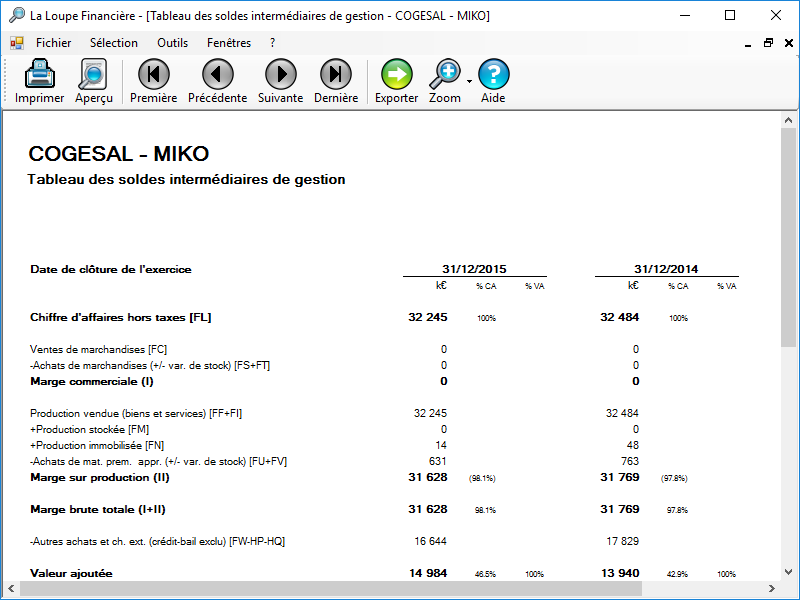Click 'Production vendue (biens et services)' label
800x600 pixels.
(x=136, y=413)
